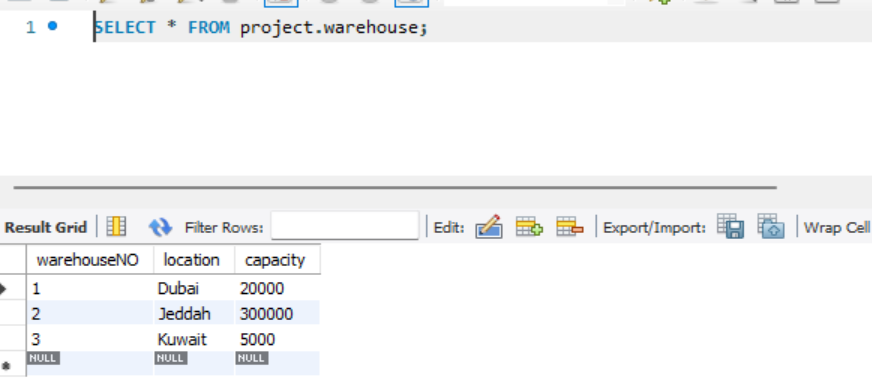Screen dimensions: 872x392
Task: Export recordset to an external file
Action: pos(731,226)
